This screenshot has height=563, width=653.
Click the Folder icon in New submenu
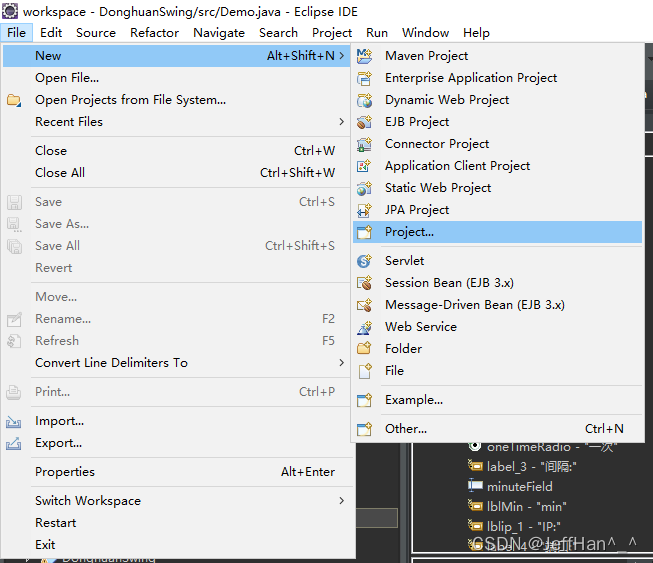click(x=365, y=349)
